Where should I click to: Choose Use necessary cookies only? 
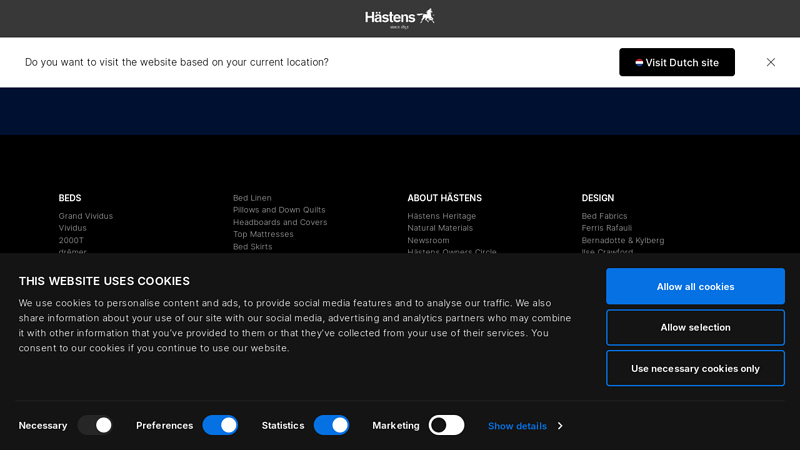point(695,368)
